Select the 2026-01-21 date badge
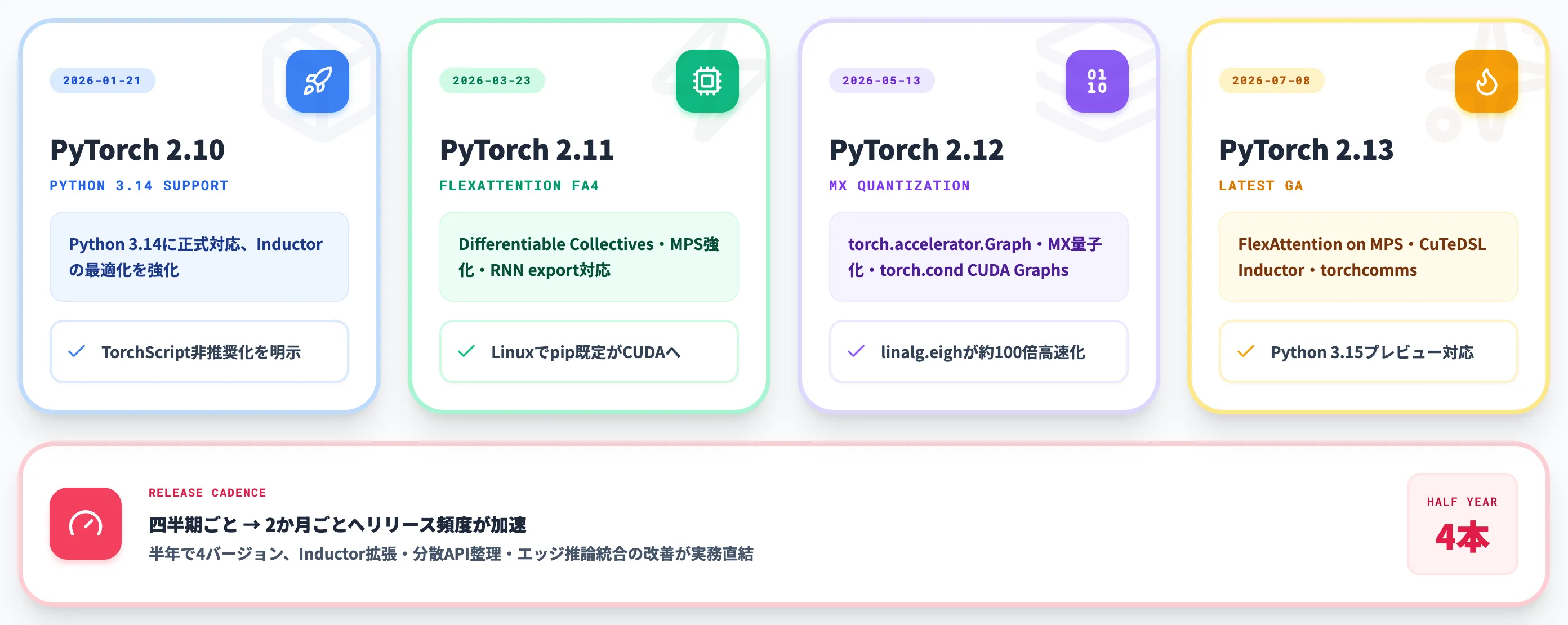The width and height of the screenshot is (1568, 625). (x=101, y=81)
